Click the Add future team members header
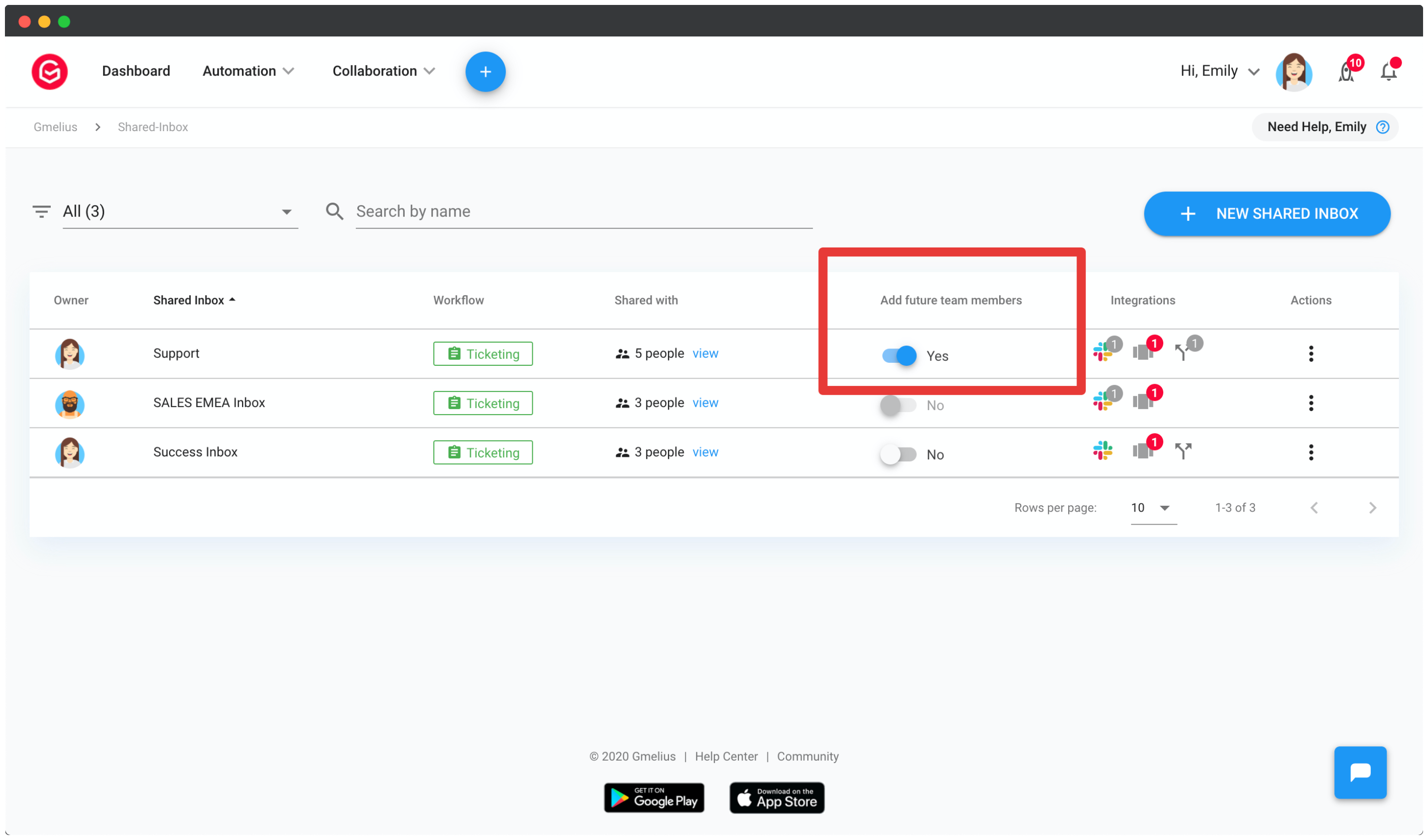 (x=951, y=300)
